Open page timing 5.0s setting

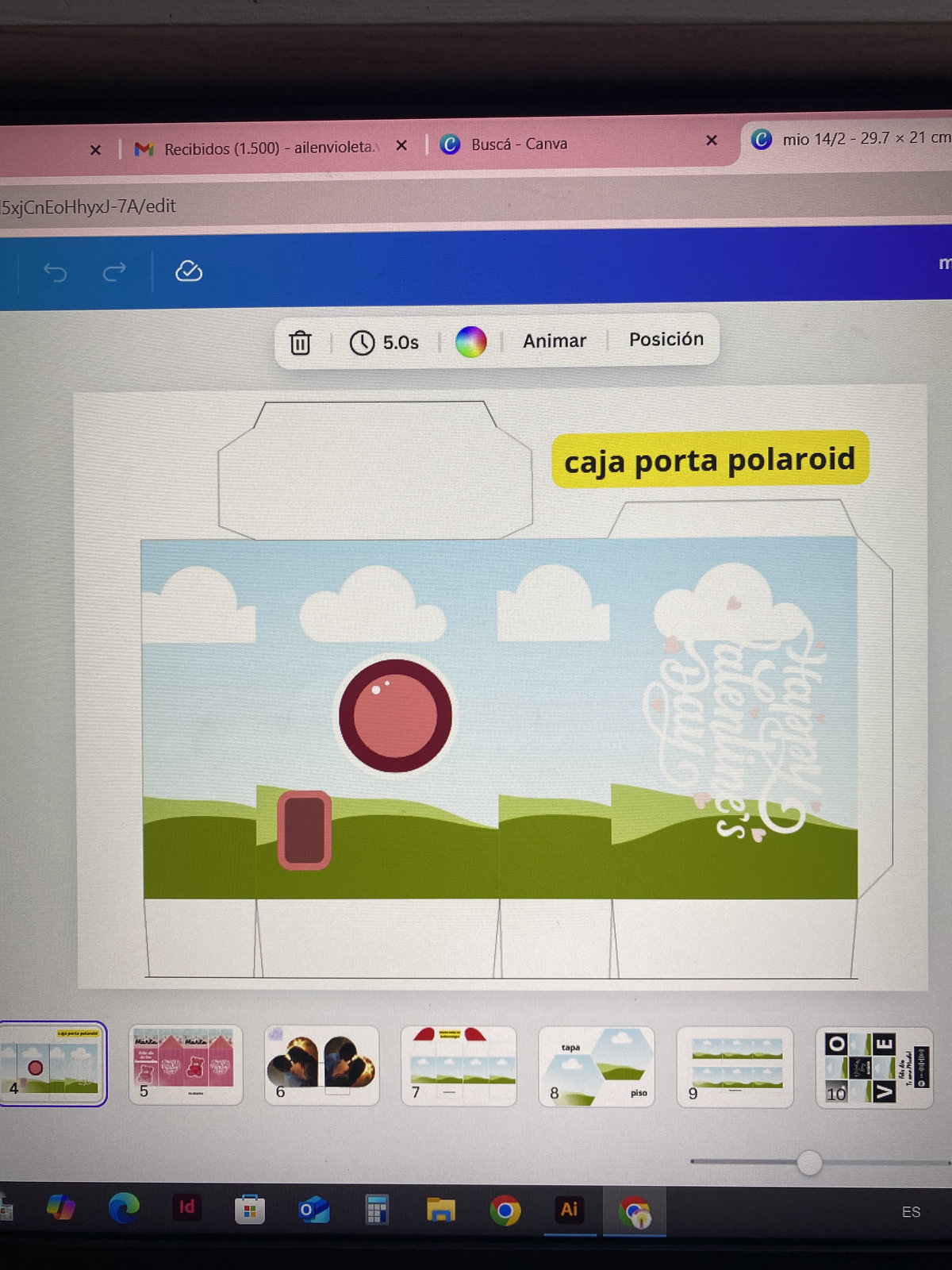point(385,342)
